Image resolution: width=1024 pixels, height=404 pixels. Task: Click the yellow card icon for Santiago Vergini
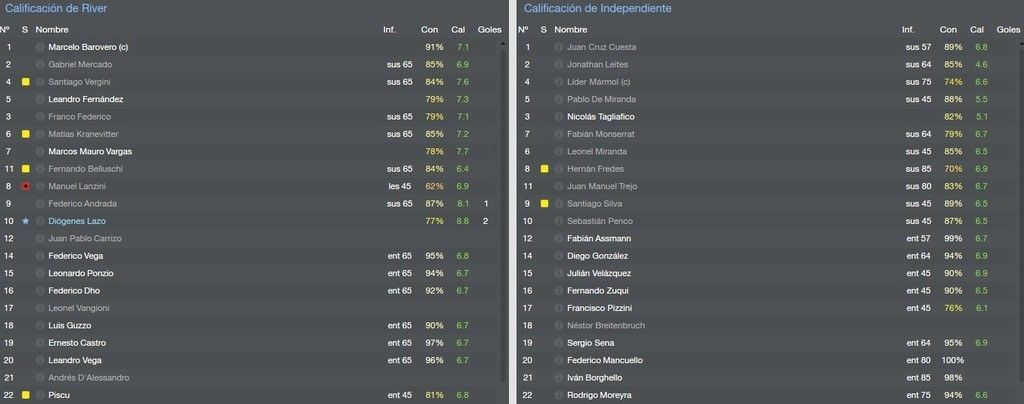tap(25, 82)
